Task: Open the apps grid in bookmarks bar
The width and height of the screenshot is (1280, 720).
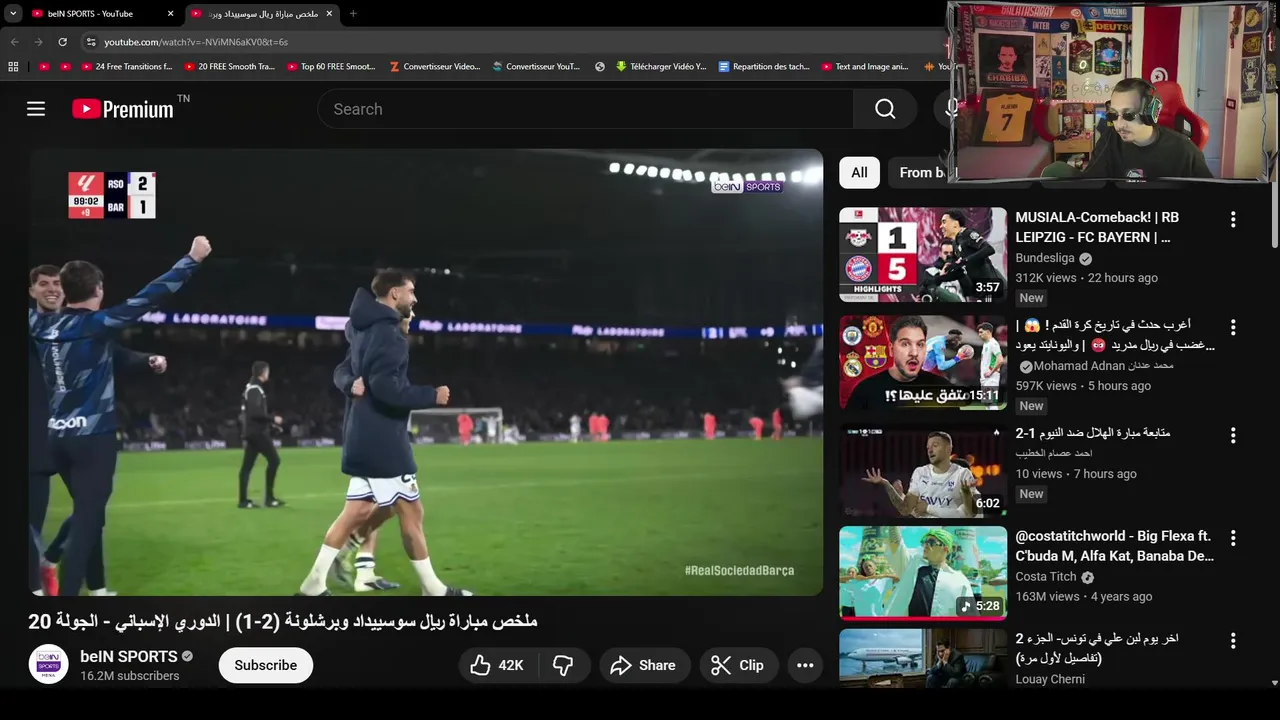Action: [x=13, y=67]
